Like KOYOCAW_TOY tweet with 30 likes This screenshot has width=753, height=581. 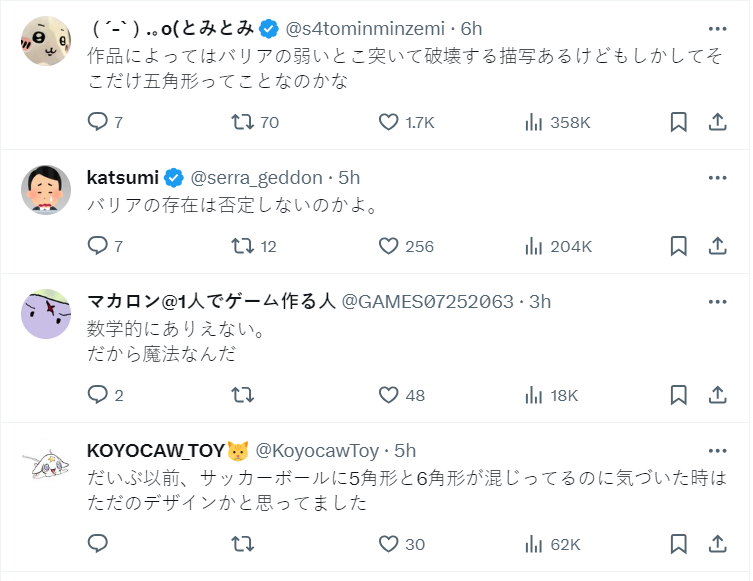(389, 544)
